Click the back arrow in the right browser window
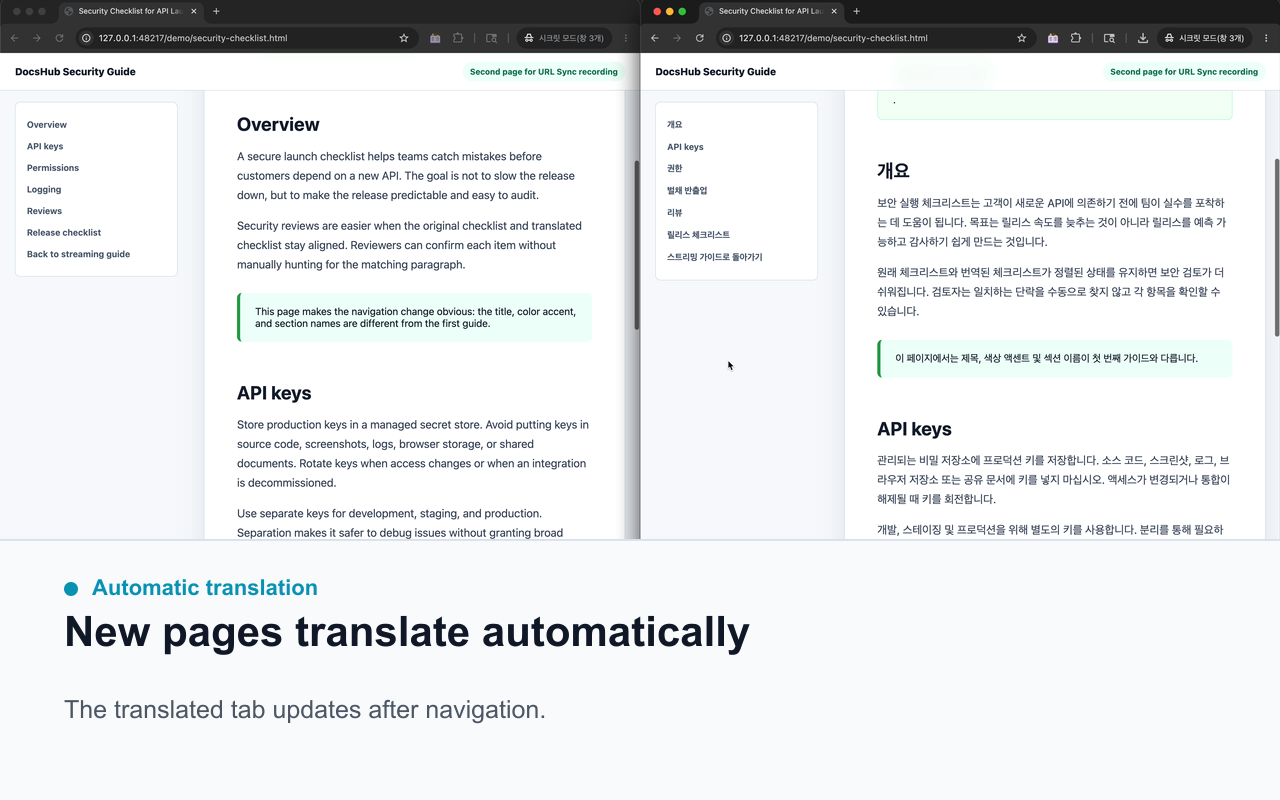Screen dimensions: 1280x800 (x=655, y=38)
